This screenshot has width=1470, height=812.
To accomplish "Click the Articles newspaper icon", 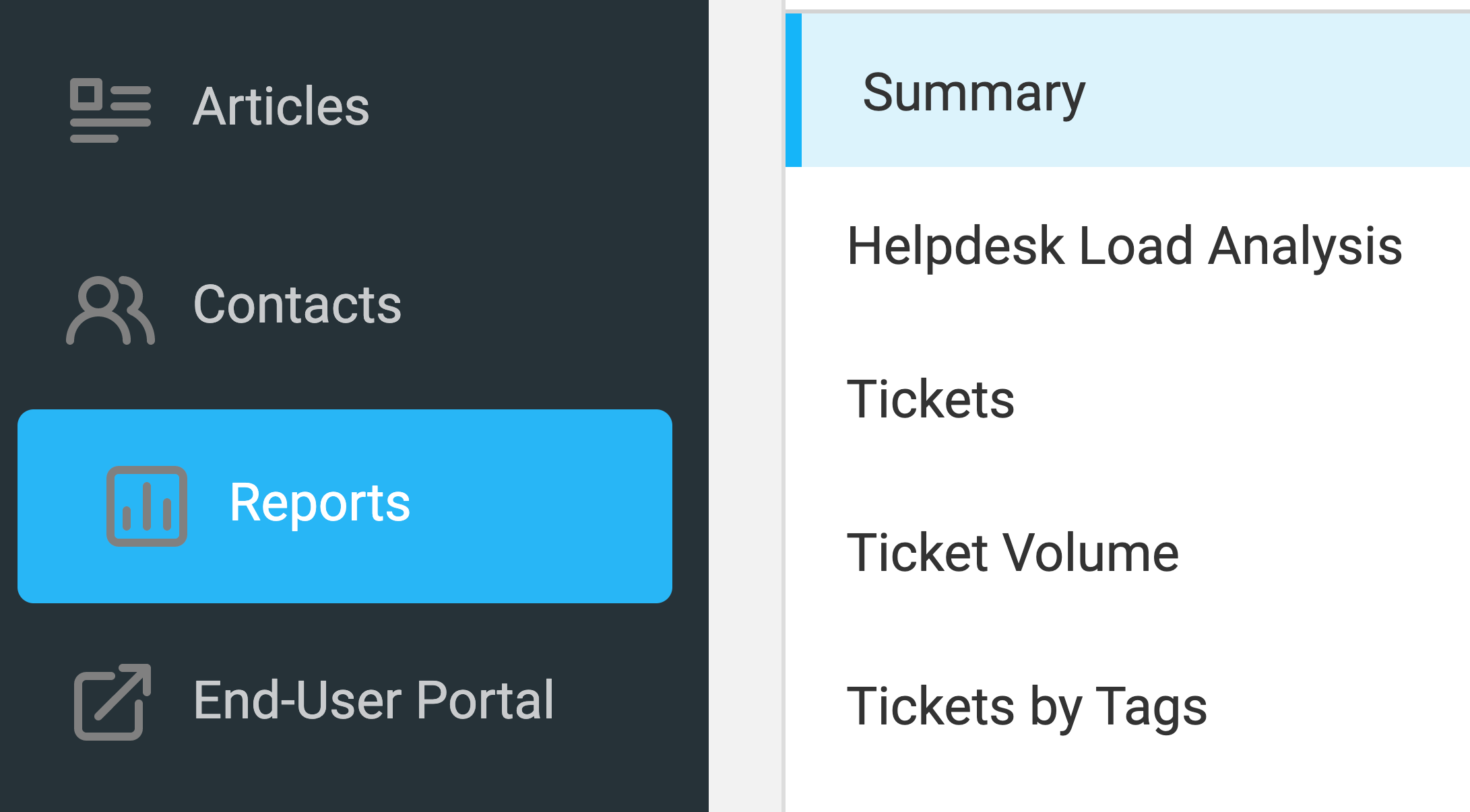I will [110, 110].
